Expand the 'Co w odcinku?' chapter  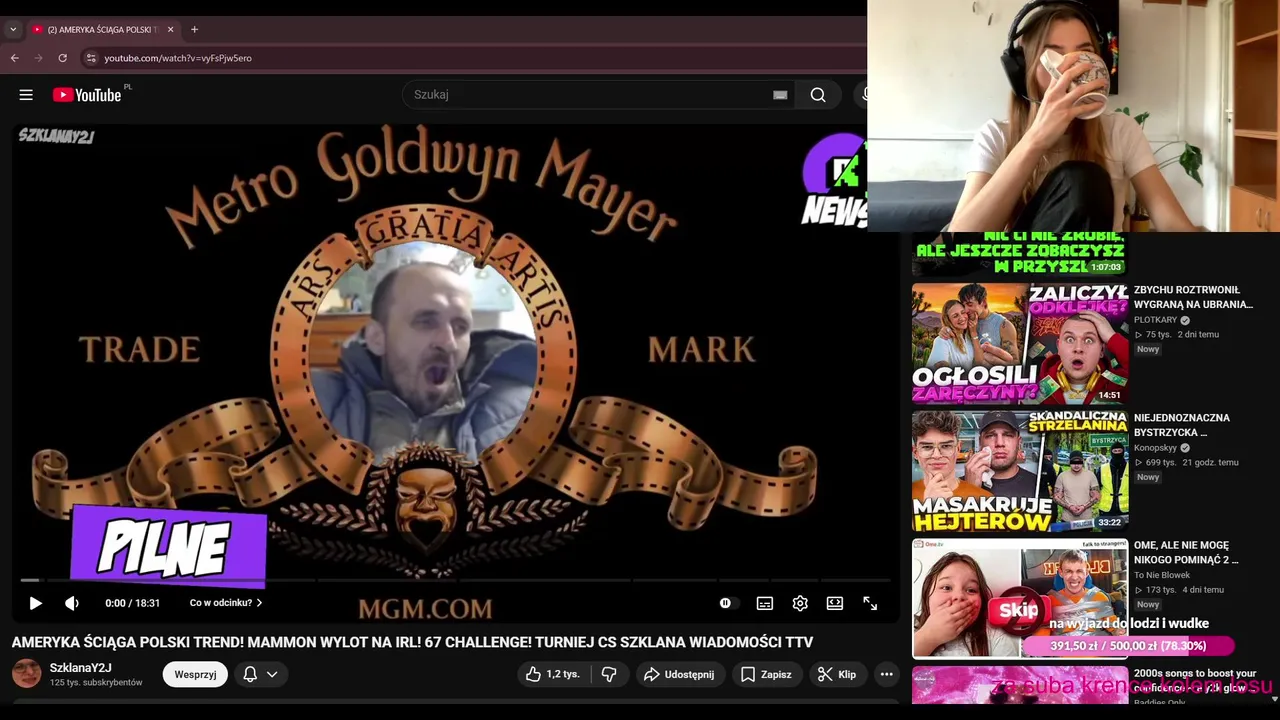tap(226, 603)
